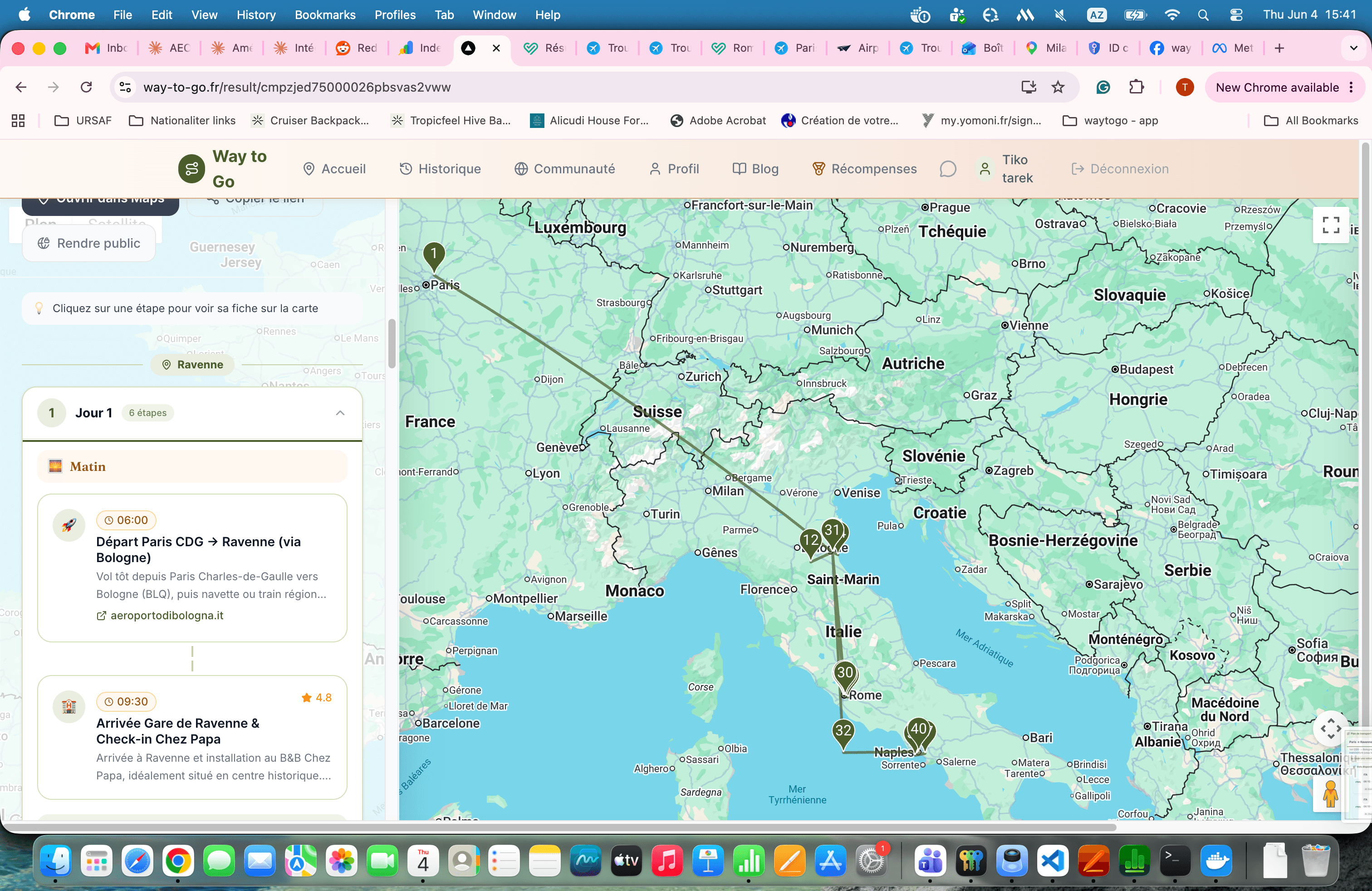Open the tab search dropdown arrow
This screenshot has width=1372, height=891.
tap(1353, 48)
